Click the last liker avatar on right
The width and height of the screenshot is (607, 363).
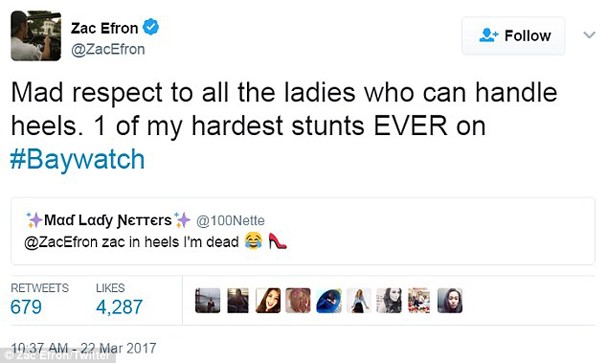click(x=450, y=300)
